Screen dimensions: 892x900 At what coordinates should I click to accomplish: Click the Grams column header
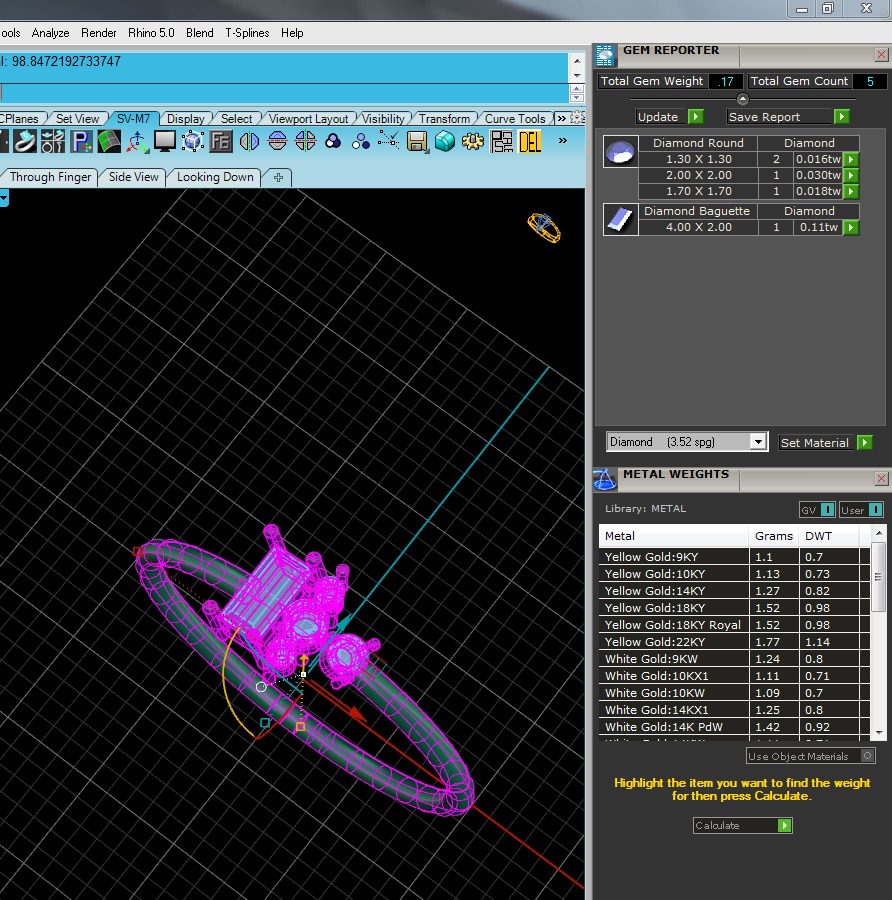(x=774, y=536)
